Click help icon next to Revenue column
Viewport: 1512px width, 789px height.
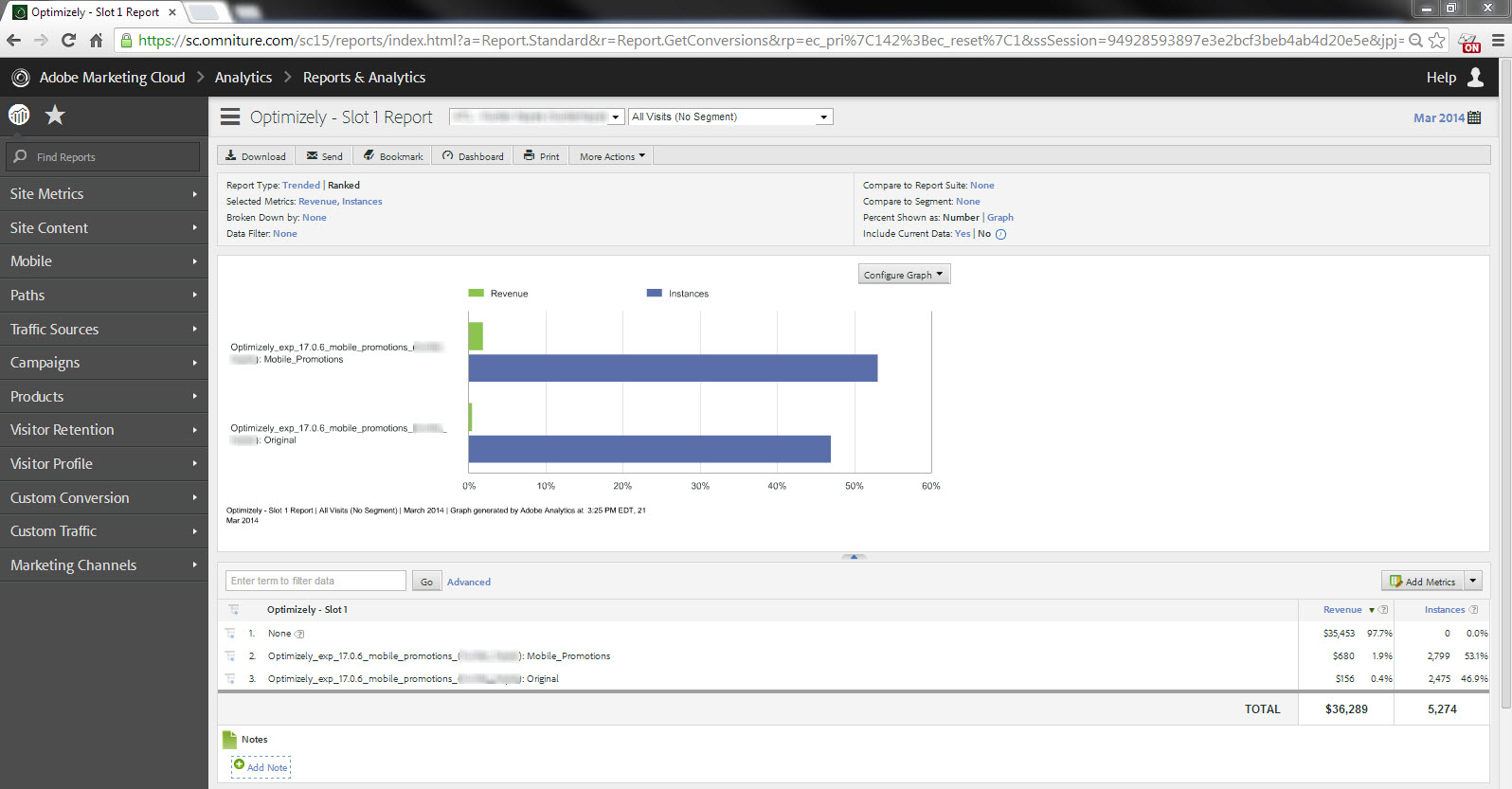[1383, 610]
